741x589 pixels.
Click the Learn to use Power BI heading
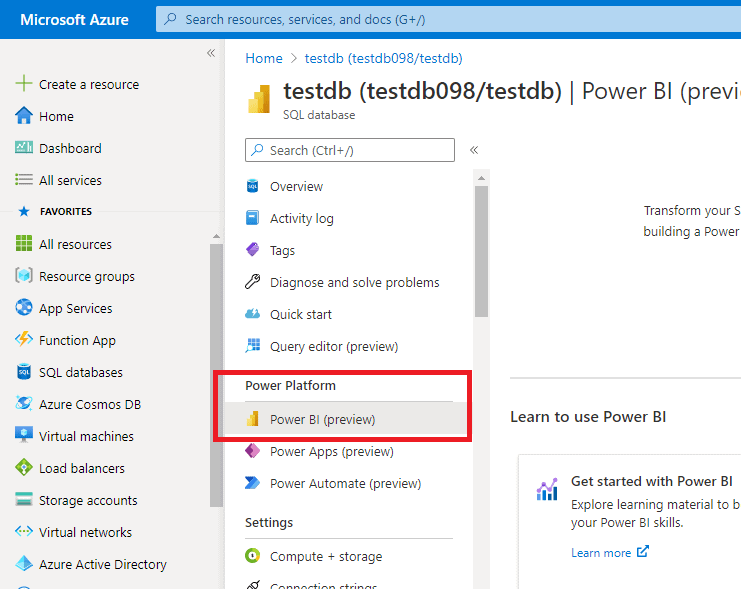coord(588,417)
